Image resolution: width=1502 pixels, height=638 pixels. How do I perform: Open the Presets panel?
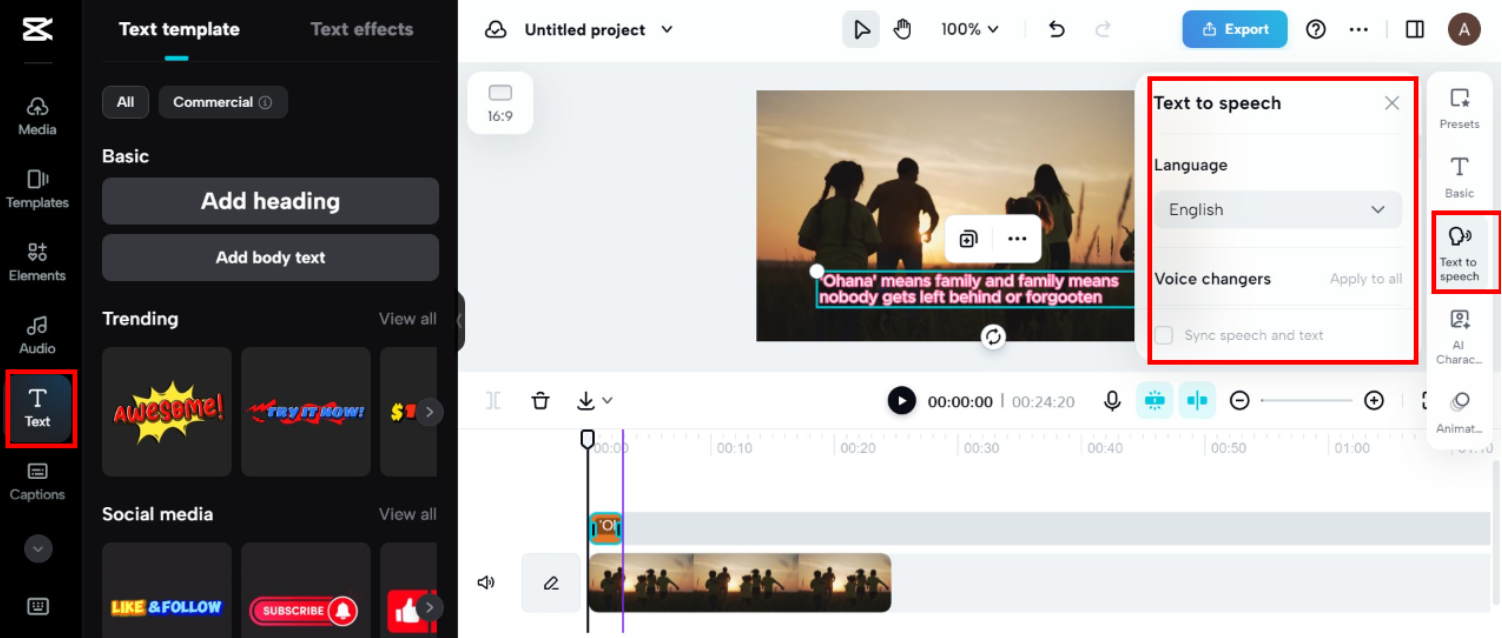click(x=1459, y=108)
